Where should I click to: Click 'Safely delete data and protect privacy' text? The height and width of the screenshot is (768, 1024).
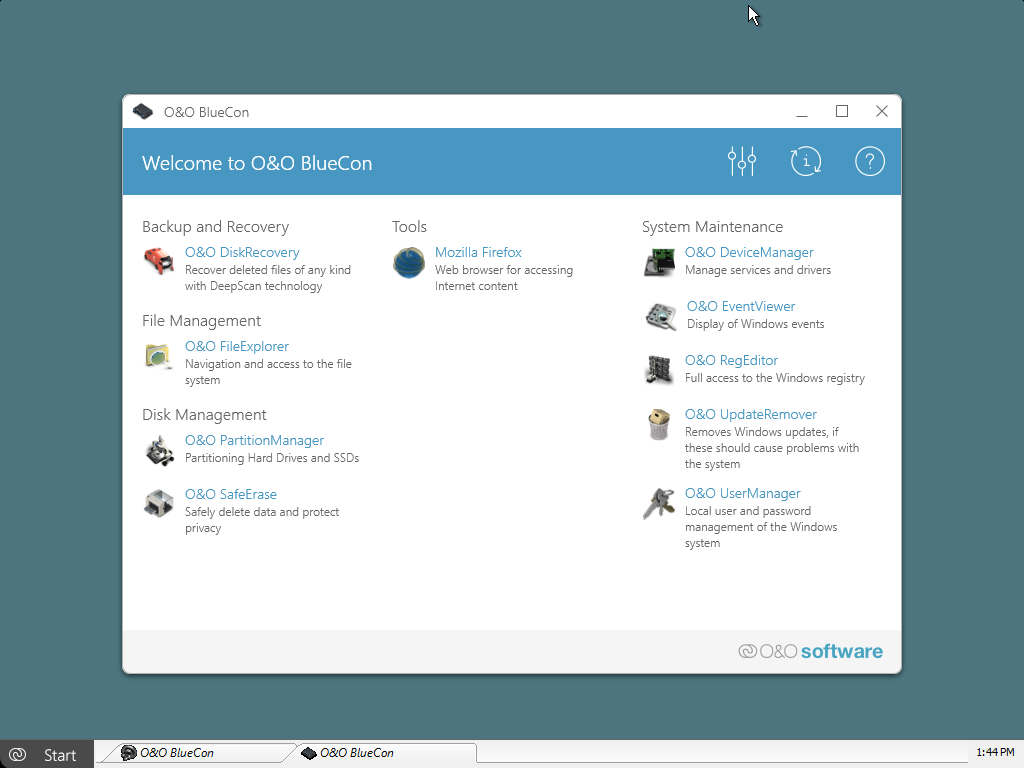tap(262, 520)
